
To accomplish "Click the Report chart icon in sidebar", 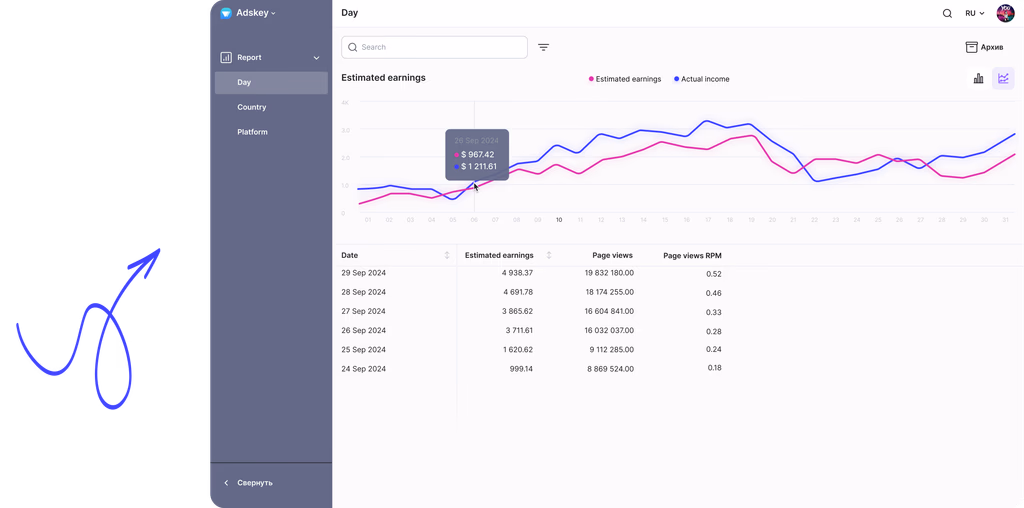I will click(x=226, y=57).
